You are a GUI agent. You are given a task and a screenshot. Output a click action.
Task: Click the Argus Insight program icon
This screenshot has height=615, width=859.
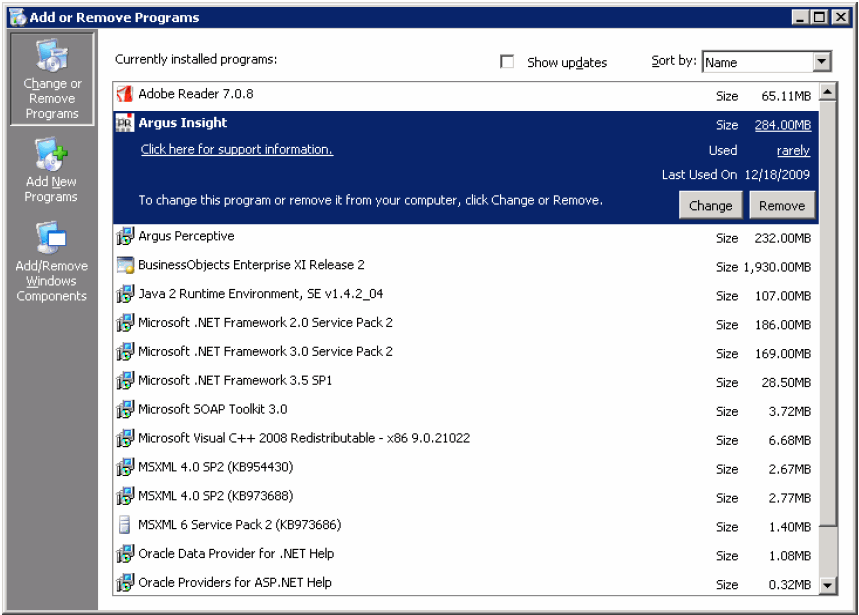(x=125, y=123)
